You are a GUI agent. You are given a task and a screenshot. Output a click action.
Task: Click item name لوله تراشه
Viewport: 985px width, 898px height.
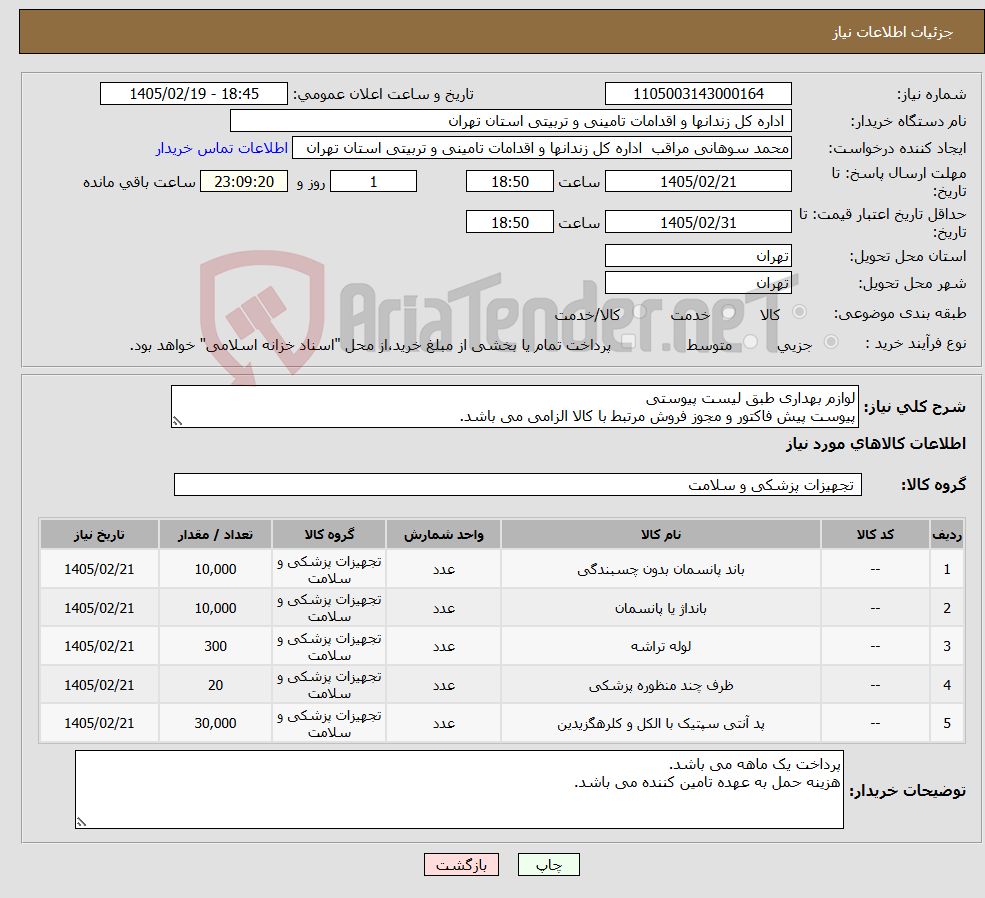pyautogui.click(x=661, y=646)
